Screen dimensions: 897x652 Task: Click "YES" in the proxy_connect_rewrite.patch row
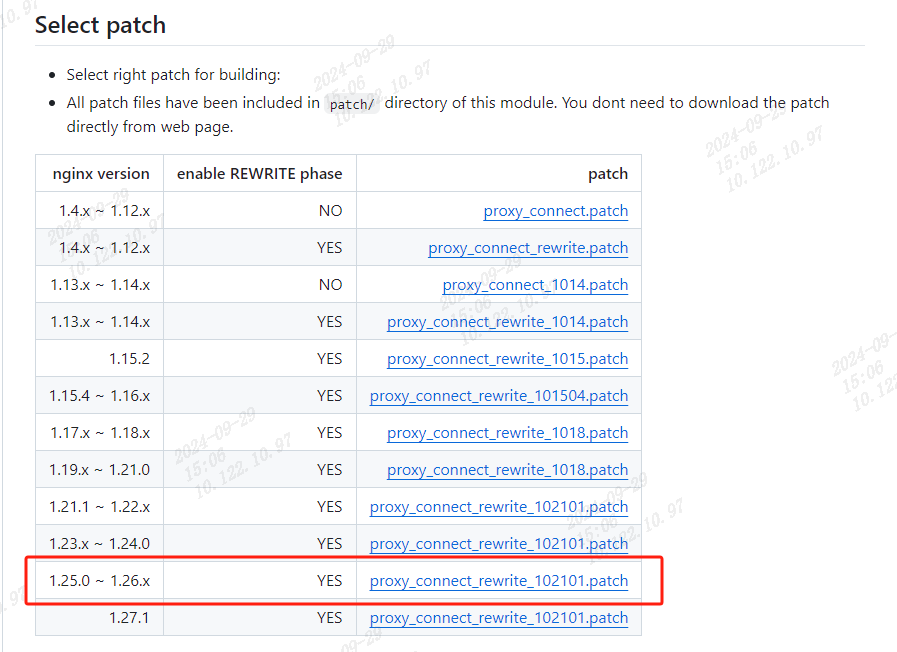[x=330, y=248]
